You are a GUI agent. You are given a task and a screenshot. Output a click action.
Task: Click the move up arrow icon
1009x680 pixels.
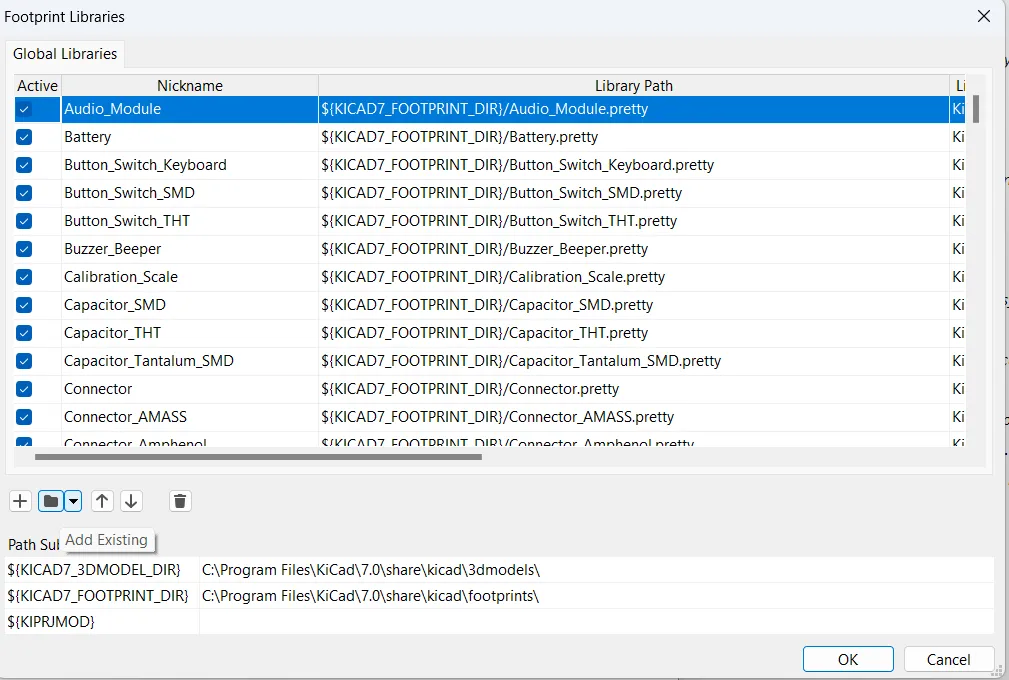(102, 501)
